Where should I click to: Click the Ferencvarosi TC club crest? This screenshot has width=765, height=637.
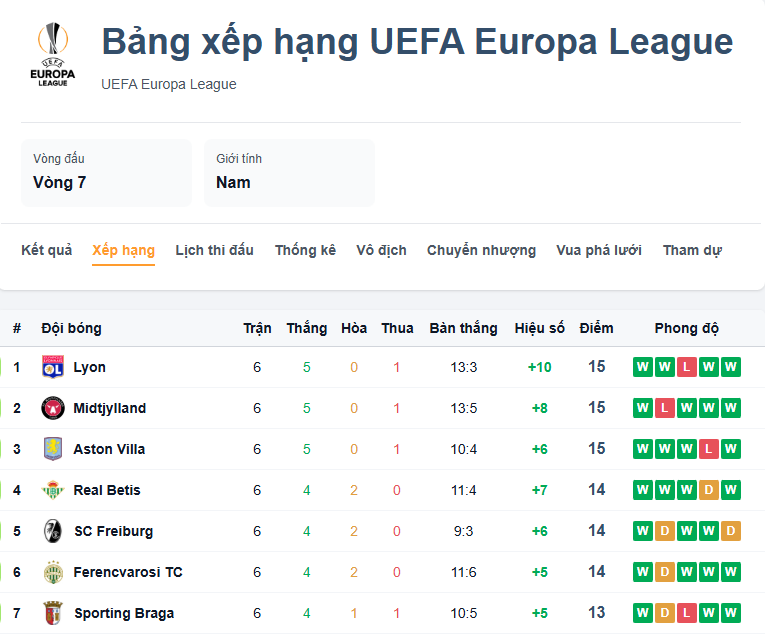[53, 572]
